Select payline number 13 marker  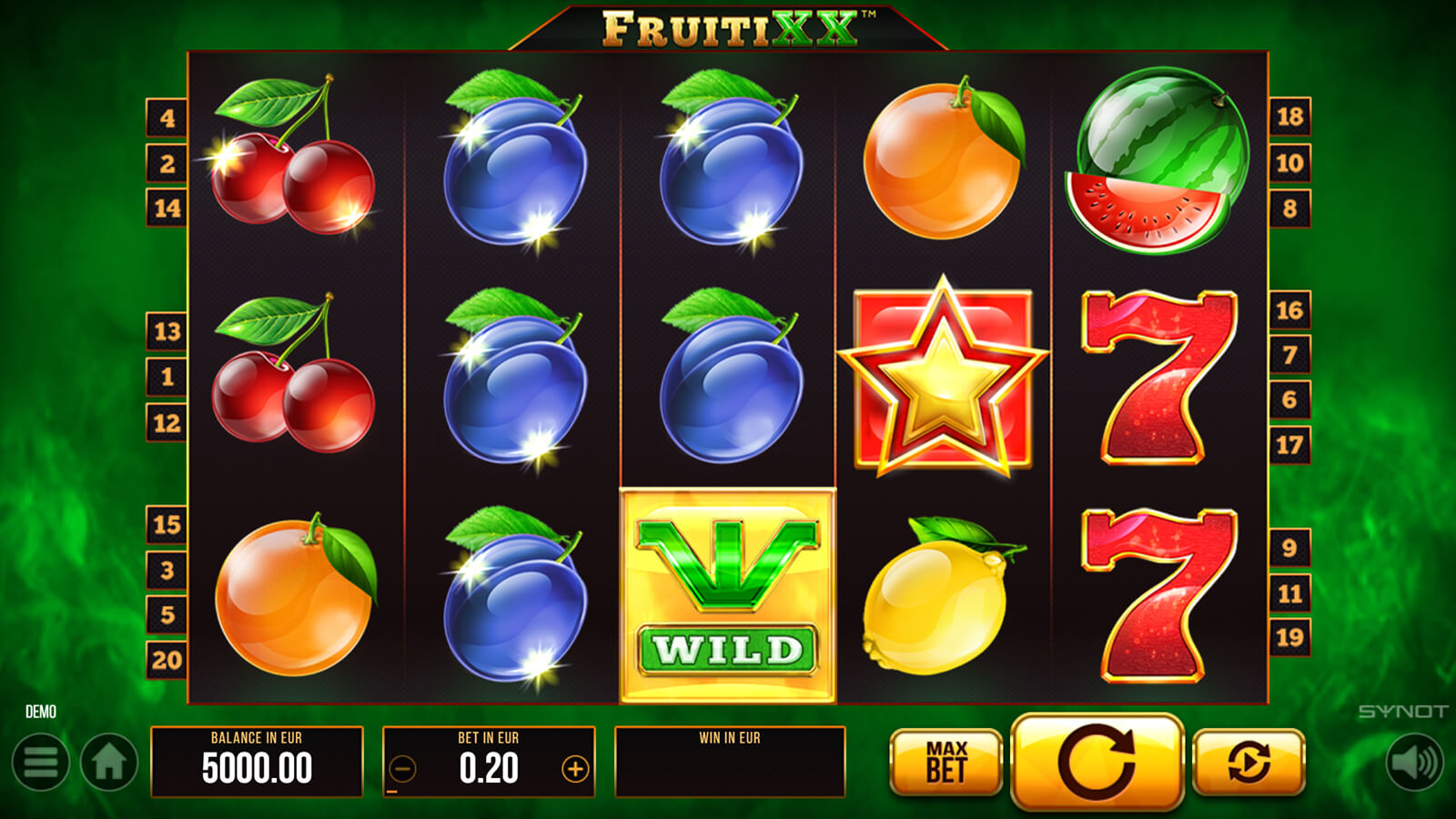(167, 331)
